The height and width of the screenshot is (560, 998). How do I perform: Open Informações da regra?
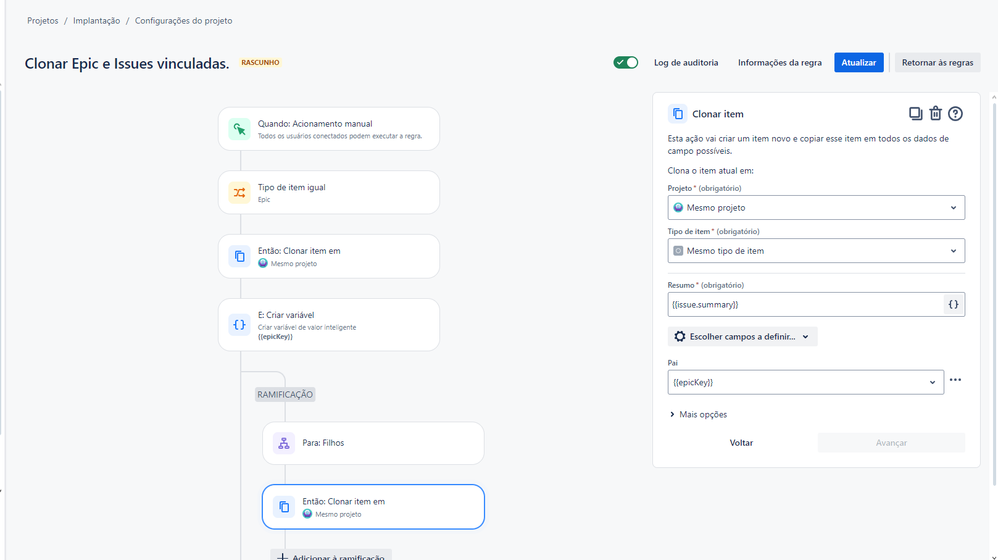(780, 62)
